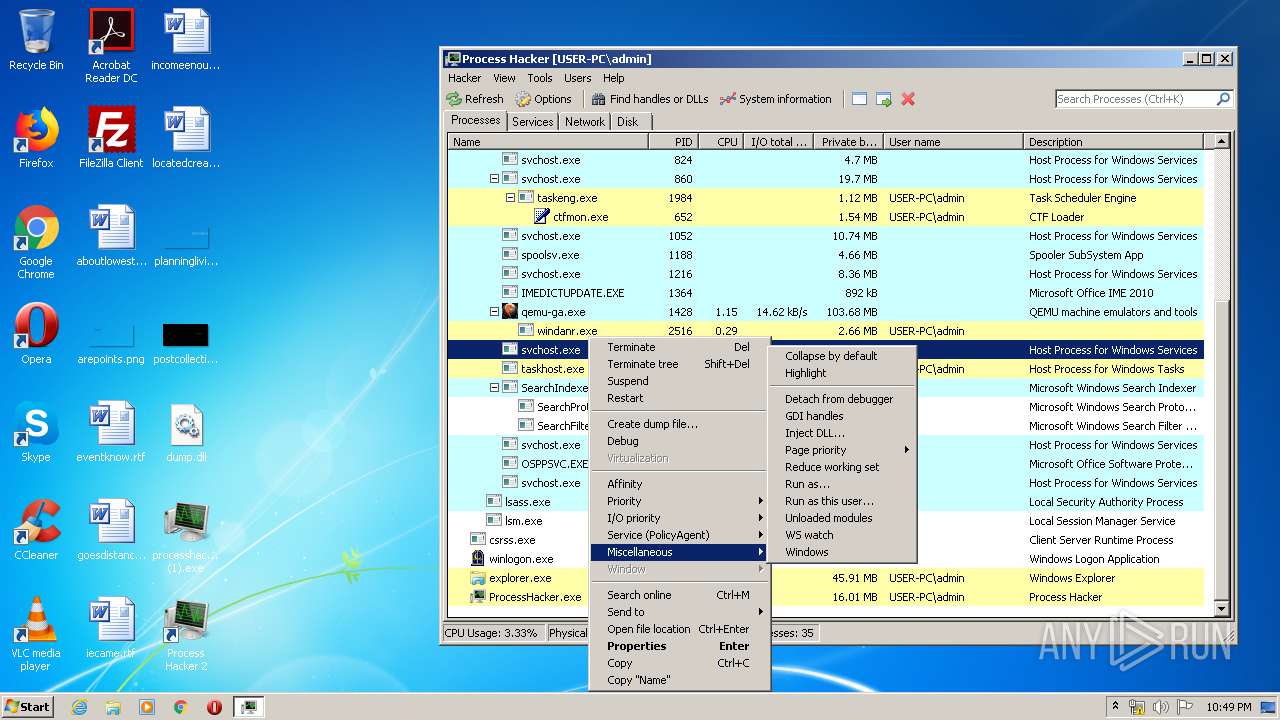Image resolution: width=1280 pixels, height=720 pixels.
Task: Open System information graph button
Action: [776, 99]
